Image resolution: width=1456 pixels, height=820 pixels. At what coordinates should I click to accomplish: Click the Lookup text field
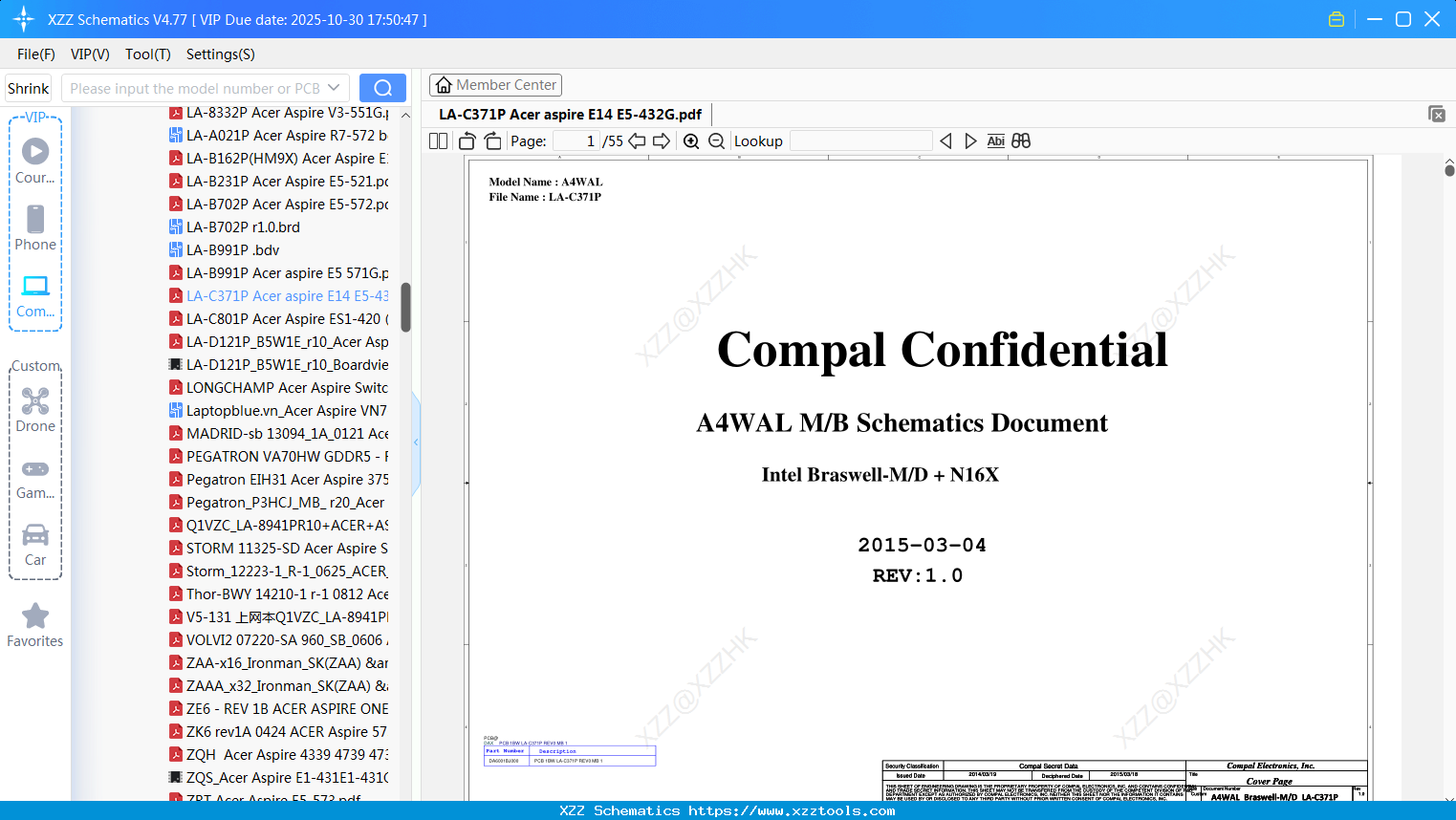point(860,141)
